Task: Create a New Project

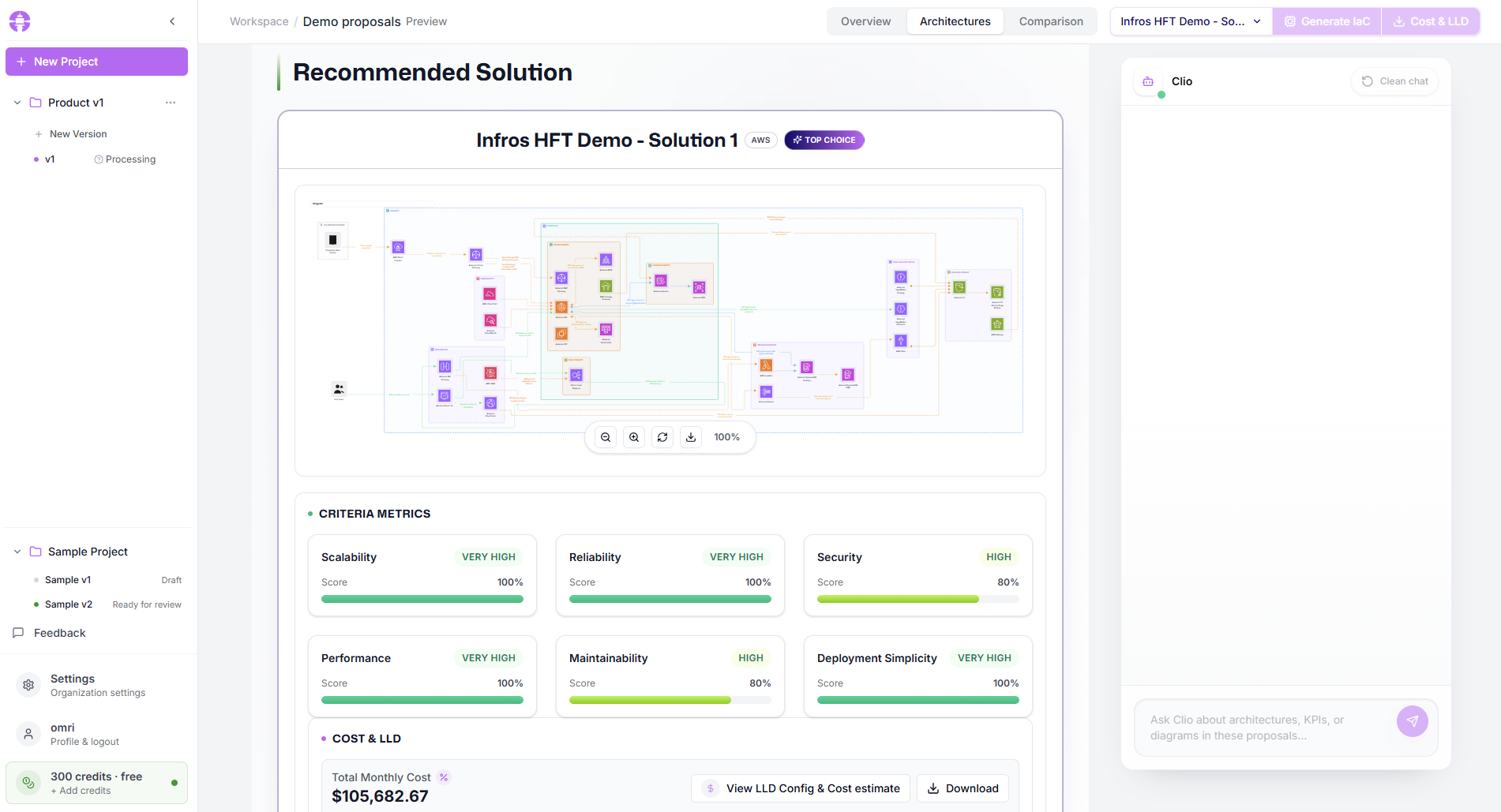Action: pyautogui.click(x=96, y=62)
